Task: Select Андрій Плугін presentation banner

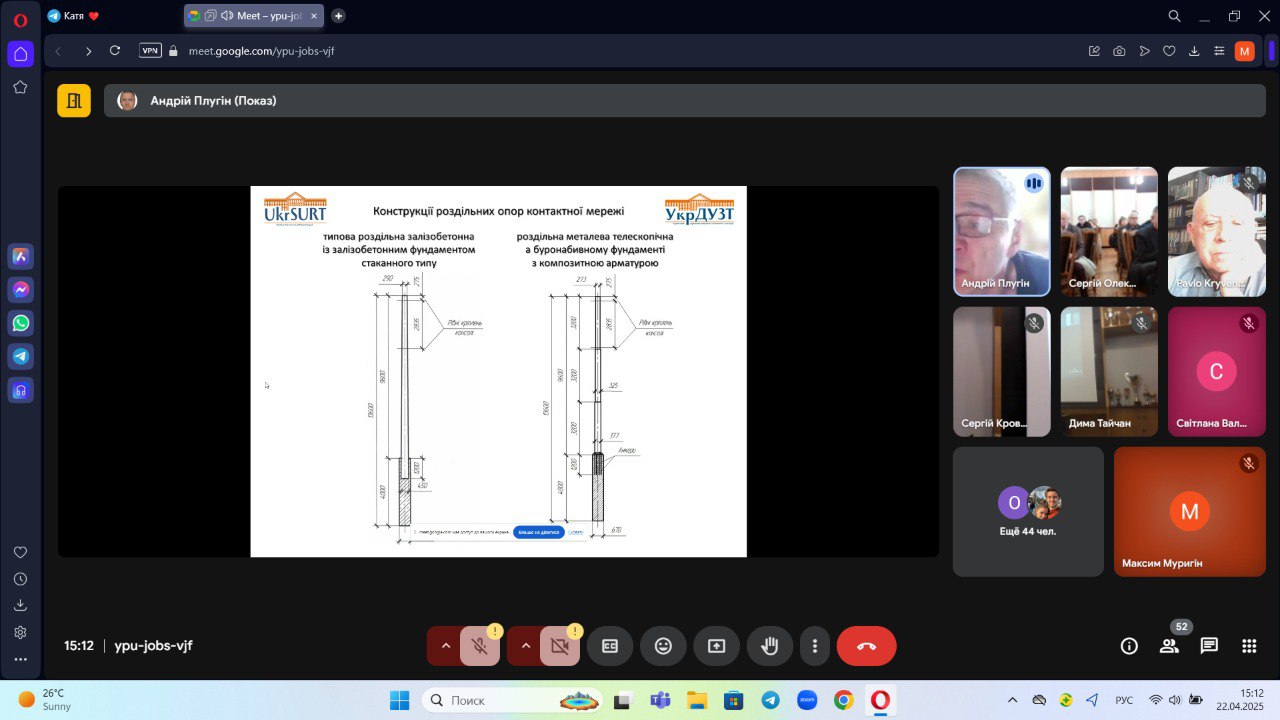Action: coord(685,101)
